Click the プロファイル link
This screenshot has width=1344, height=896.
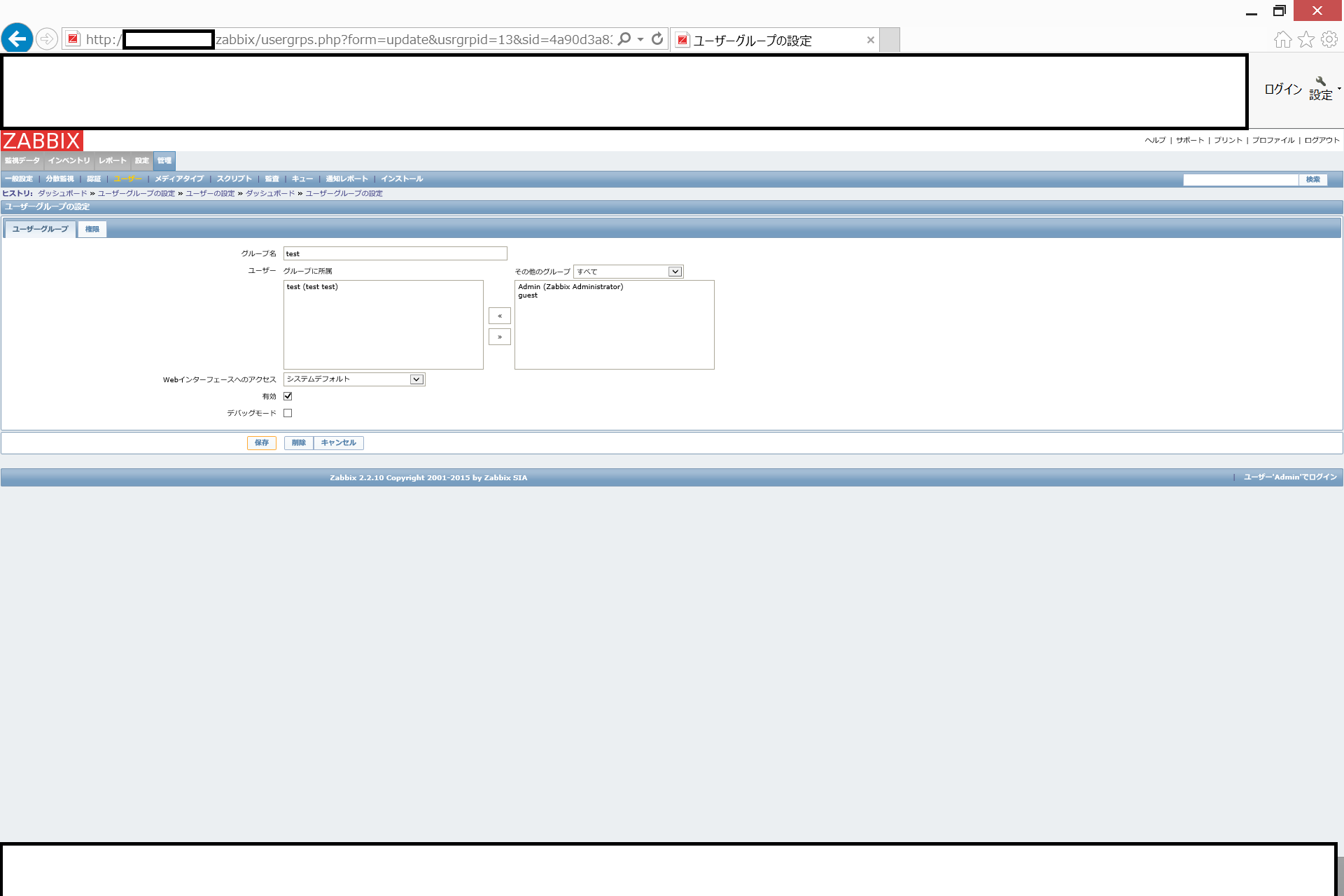1273,140
